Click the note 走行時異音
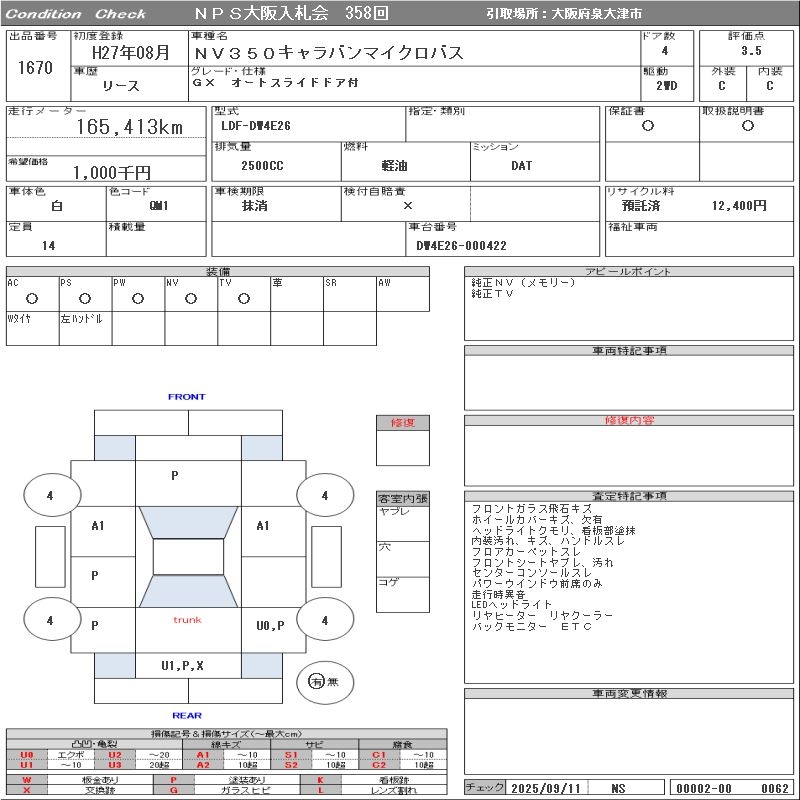 pos(498,594)
